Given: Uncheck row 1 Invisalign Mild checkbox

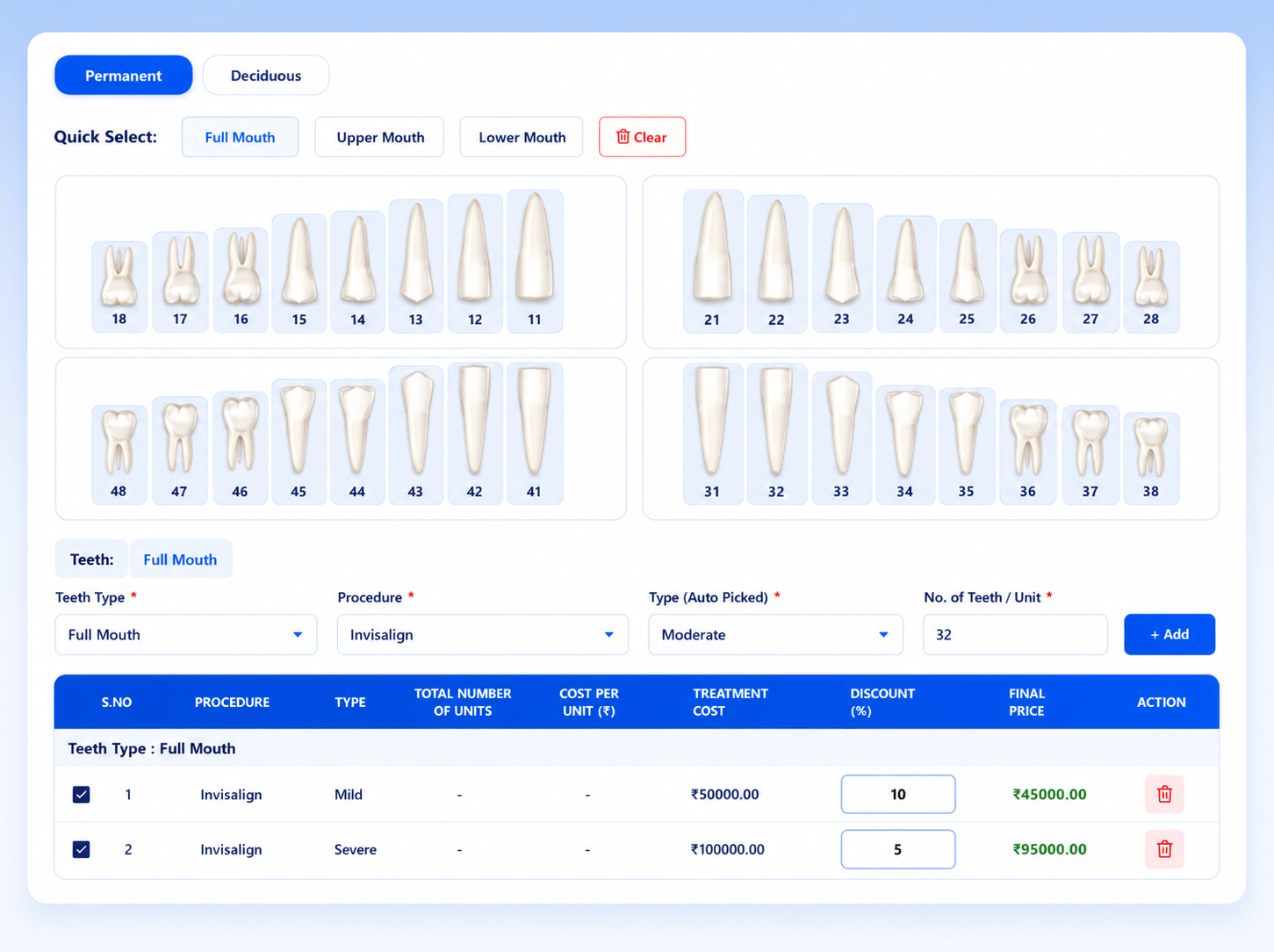Looking at the screenshot, I should tap(81, 794).
